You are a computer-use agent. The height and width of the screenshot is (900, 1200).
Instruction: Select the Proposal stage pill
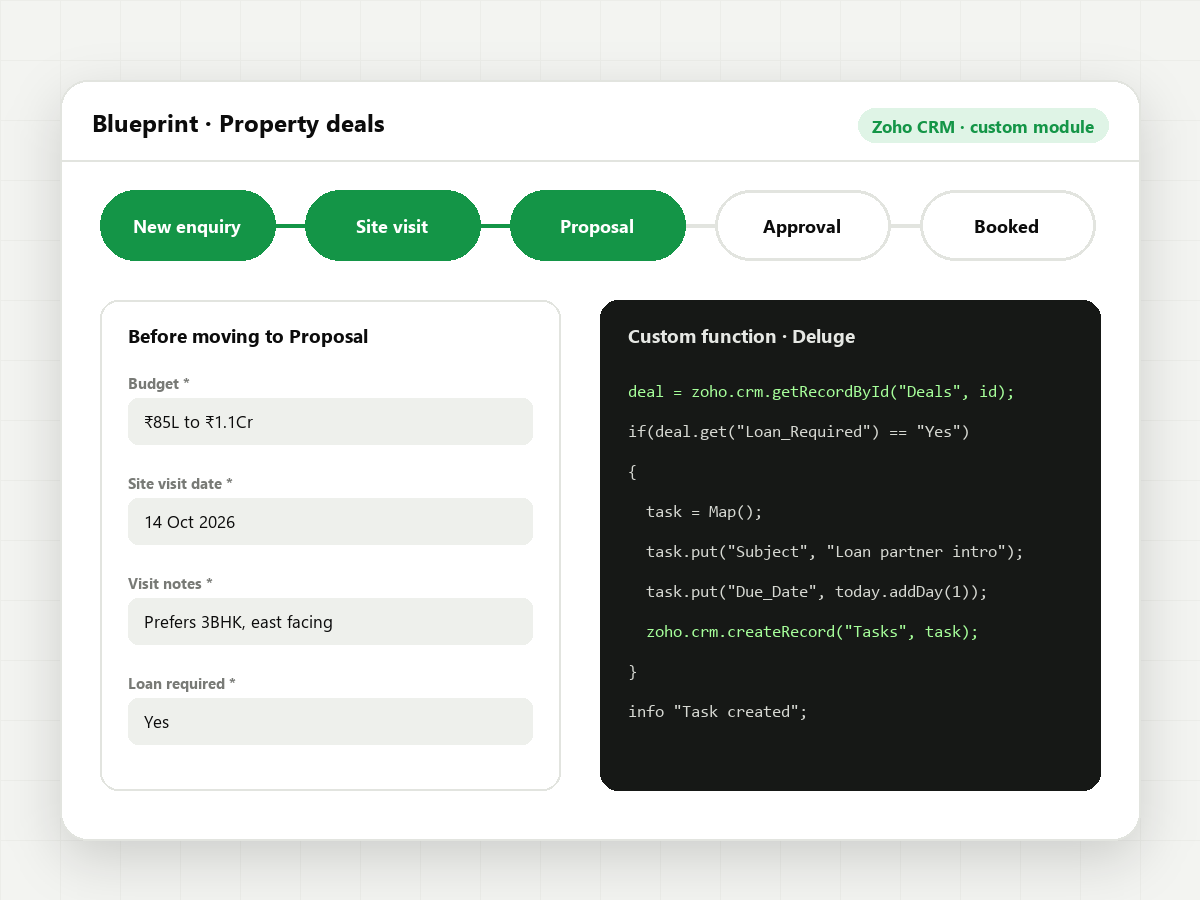pos(597,226)
